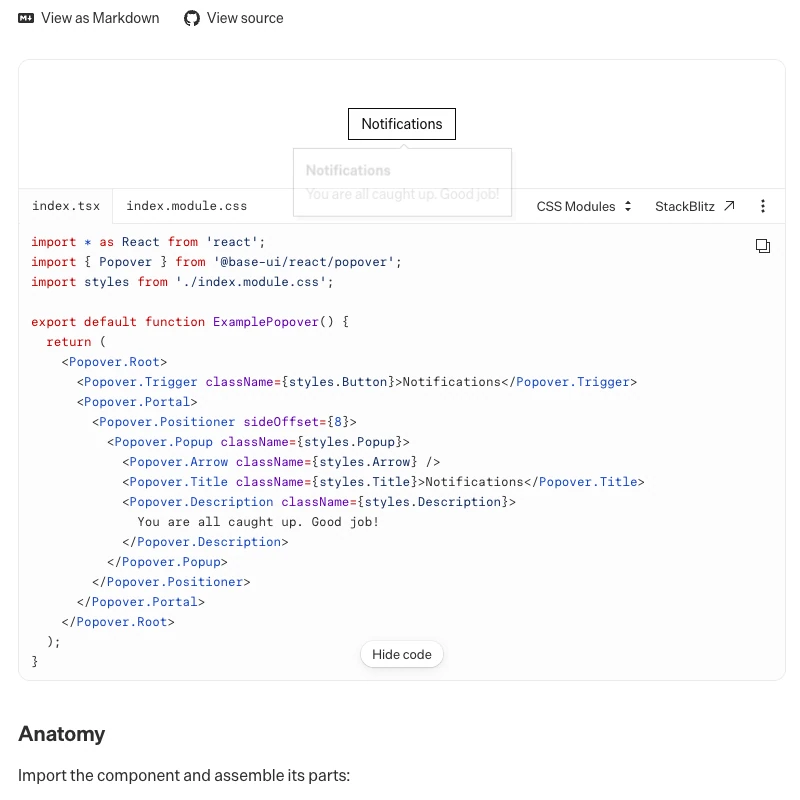The height and width of the screenshot is (800, 800).
Task: Click the closing </Popover.Popup> tag
Action: (x=167, y=562)
